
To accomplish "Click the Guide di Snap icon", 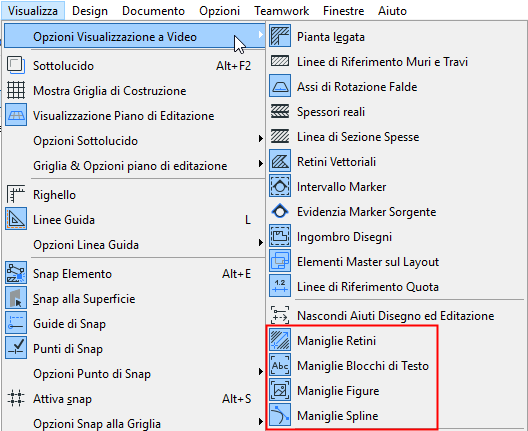I will coord(16,323).
